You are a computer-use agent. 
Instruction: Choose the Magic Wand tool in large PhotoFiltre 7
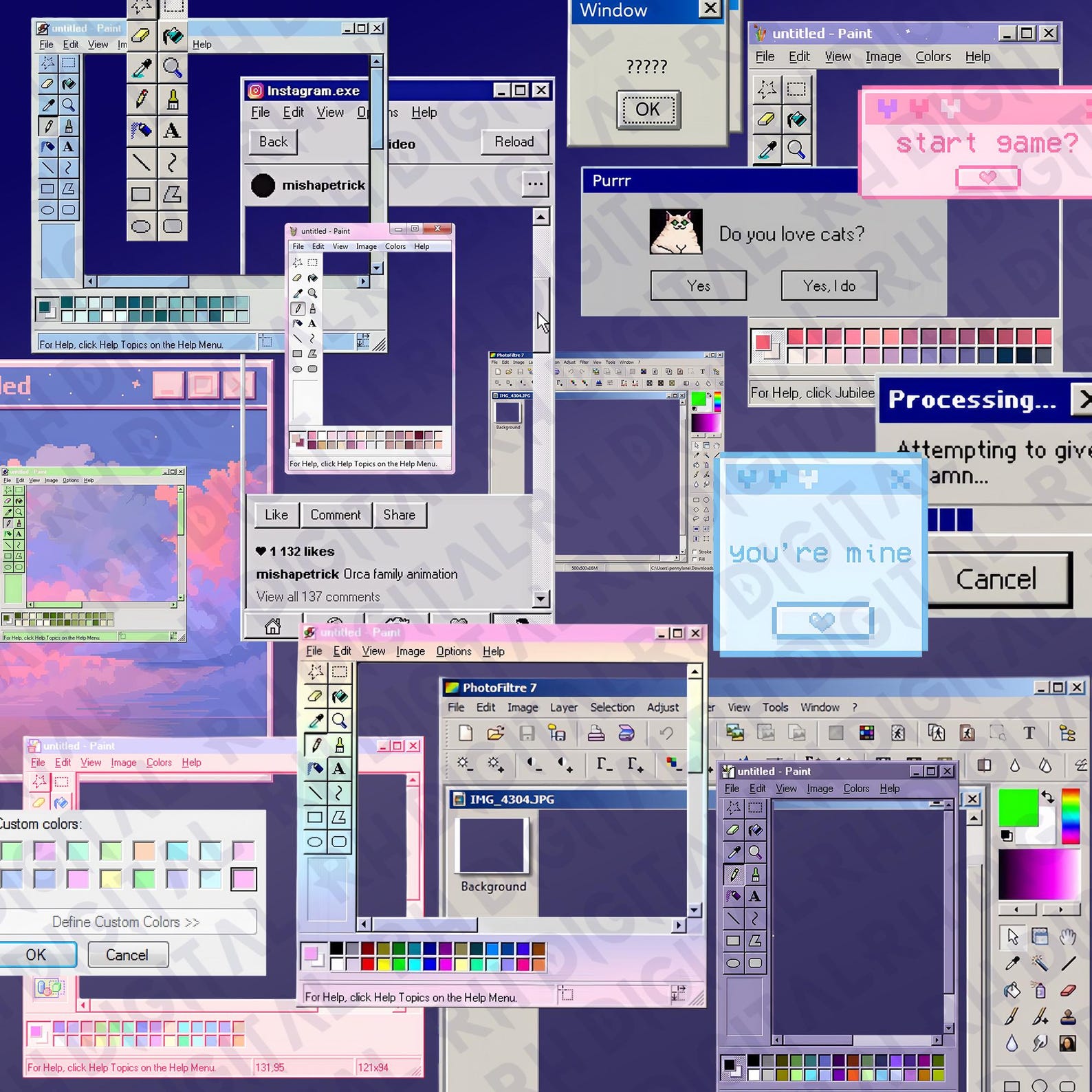coord(1039,963)
